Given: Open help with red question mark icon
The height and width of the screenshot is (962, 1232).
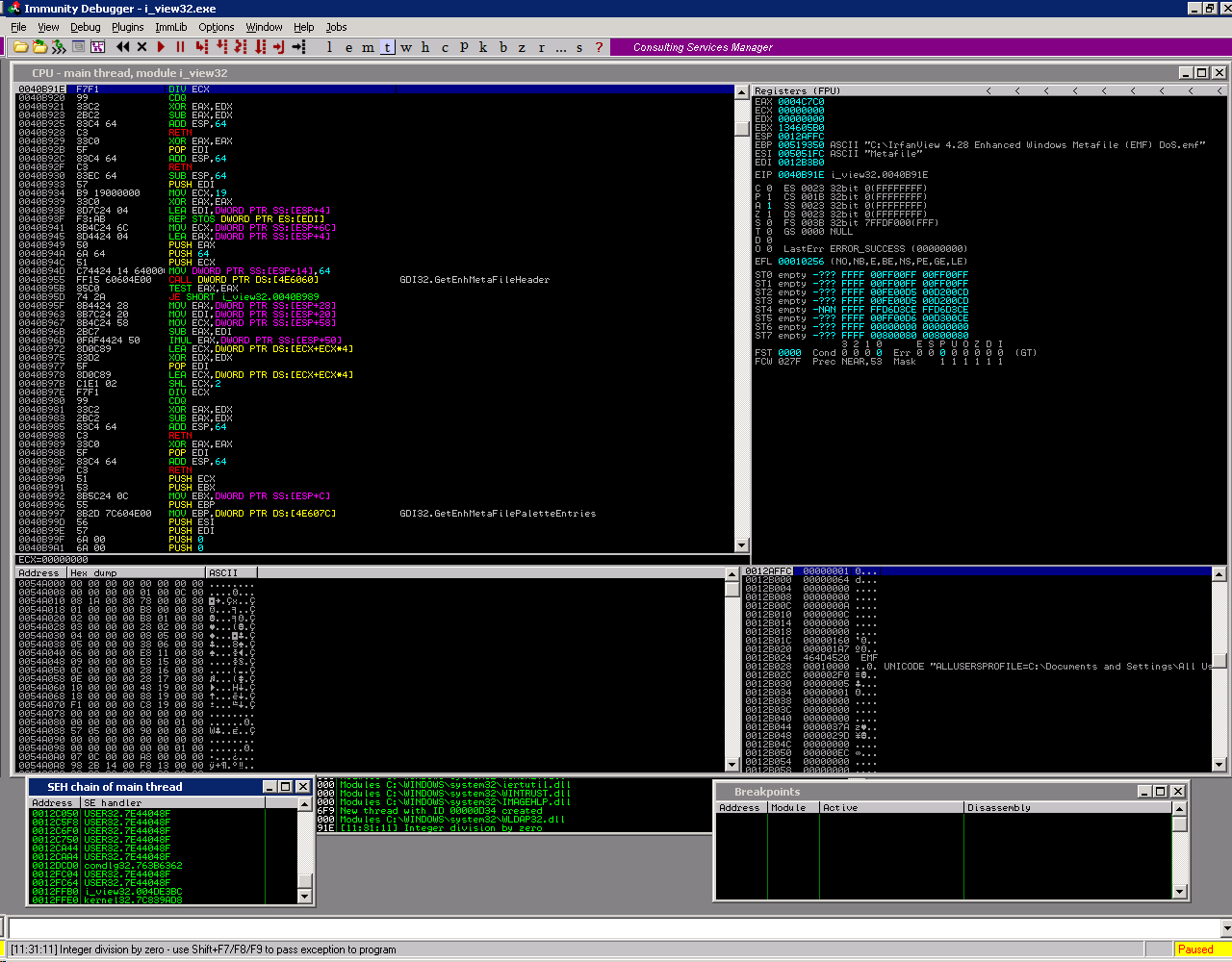Looking at the screenshot, I should click(599, 47).
